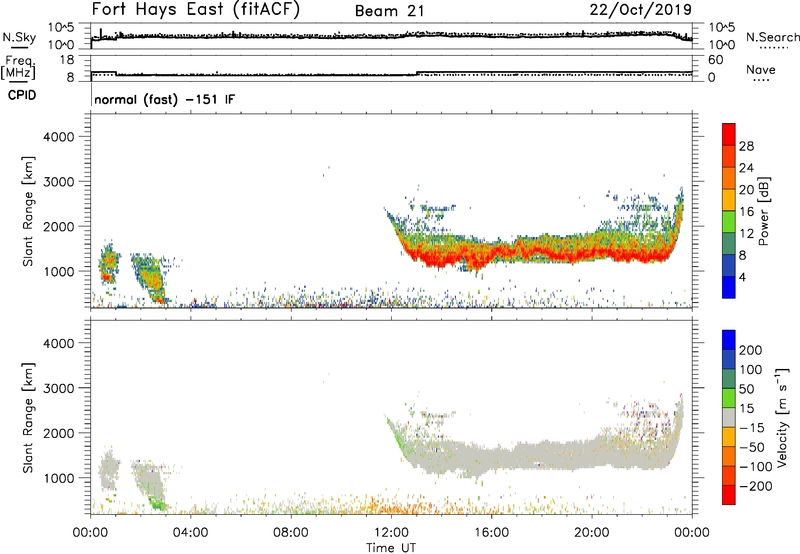Screen dimensions: 800x554
Task: Click the 'normal (fast) -151 IF' text
Action: click(165, 99)
